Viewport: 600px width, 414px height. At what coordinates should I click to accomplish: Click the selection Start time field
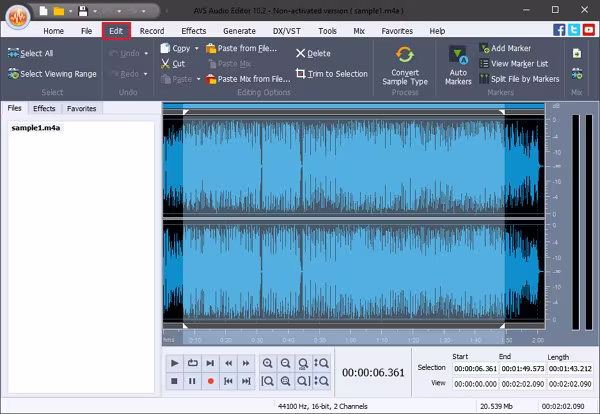pyautogui.click(x=476, y=368)
